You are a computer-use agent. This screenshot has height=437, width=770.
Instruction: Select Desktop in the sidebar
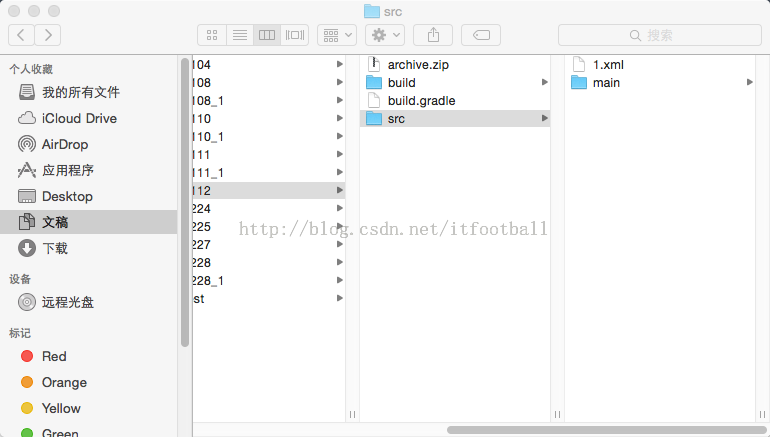66,196
